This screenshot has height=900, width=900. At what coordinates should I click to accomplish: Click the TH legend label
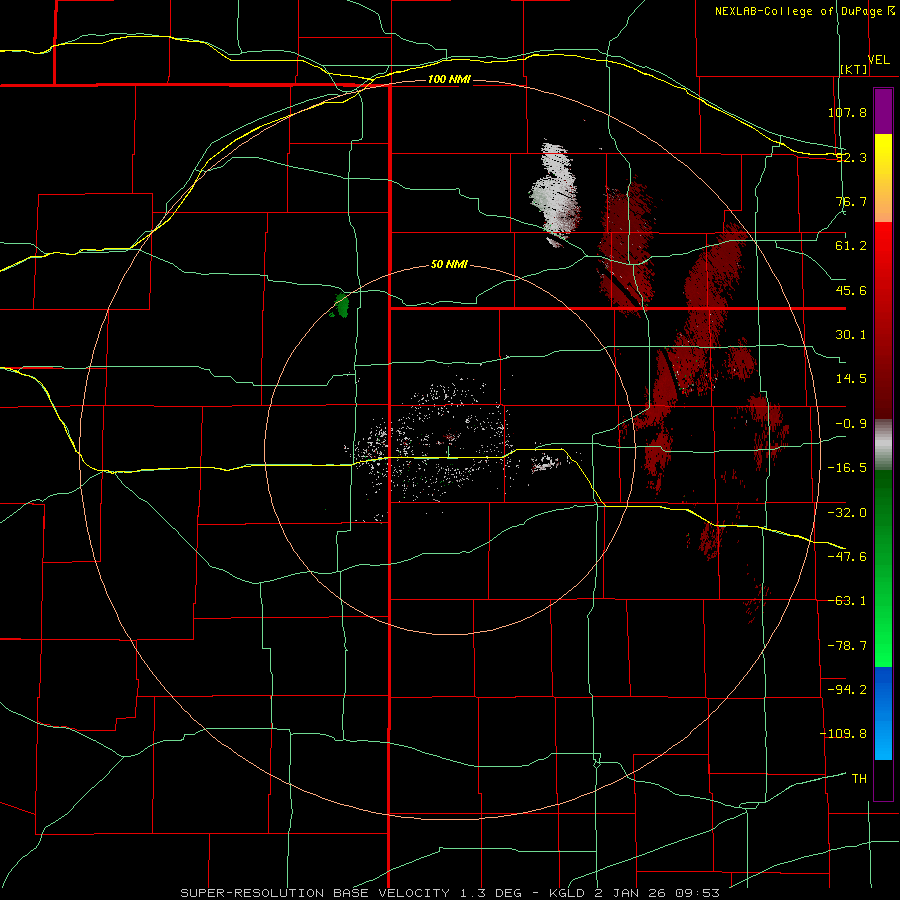click(x=859, y=779)
